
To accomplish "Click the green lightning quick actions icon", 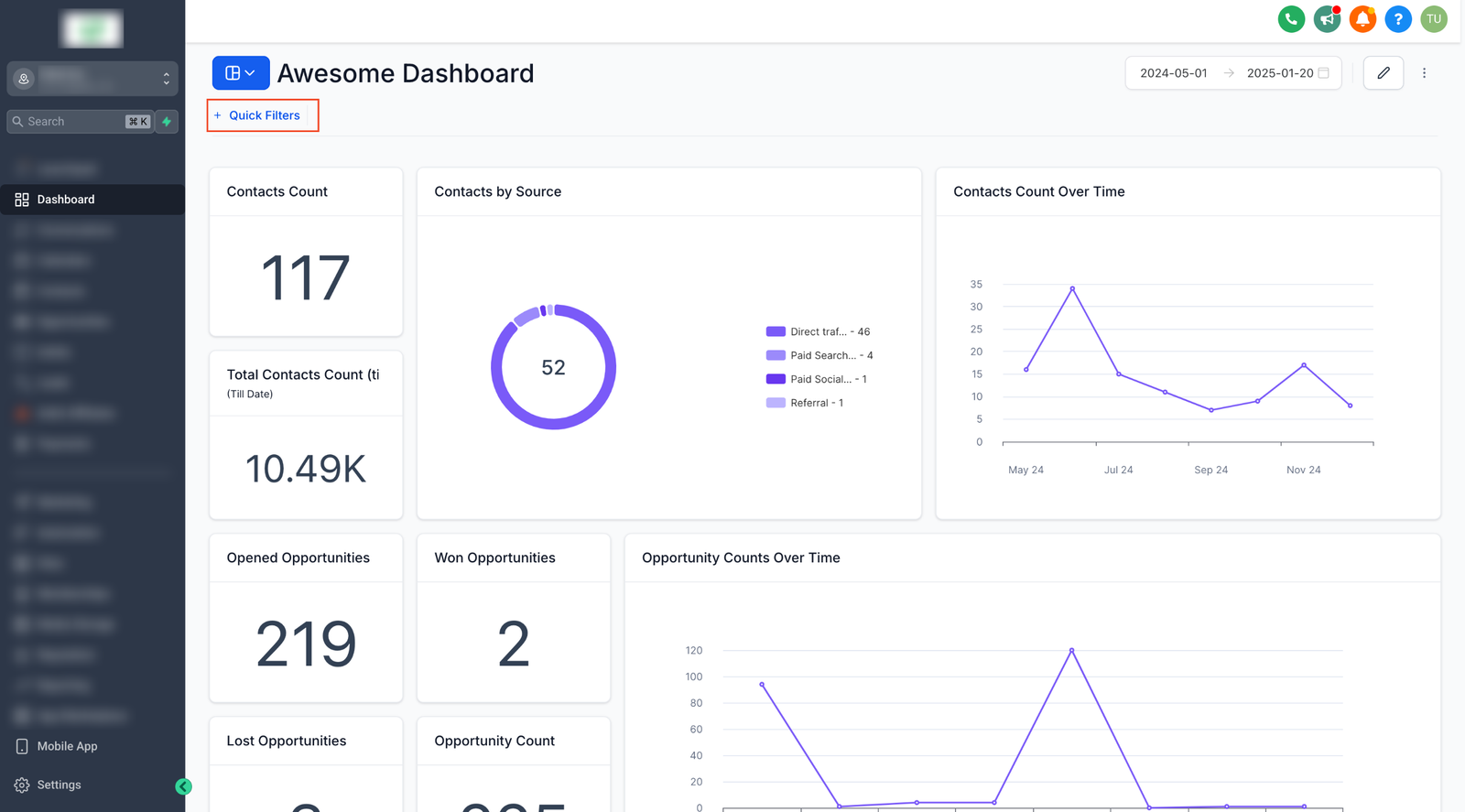I will pos(167,122).
